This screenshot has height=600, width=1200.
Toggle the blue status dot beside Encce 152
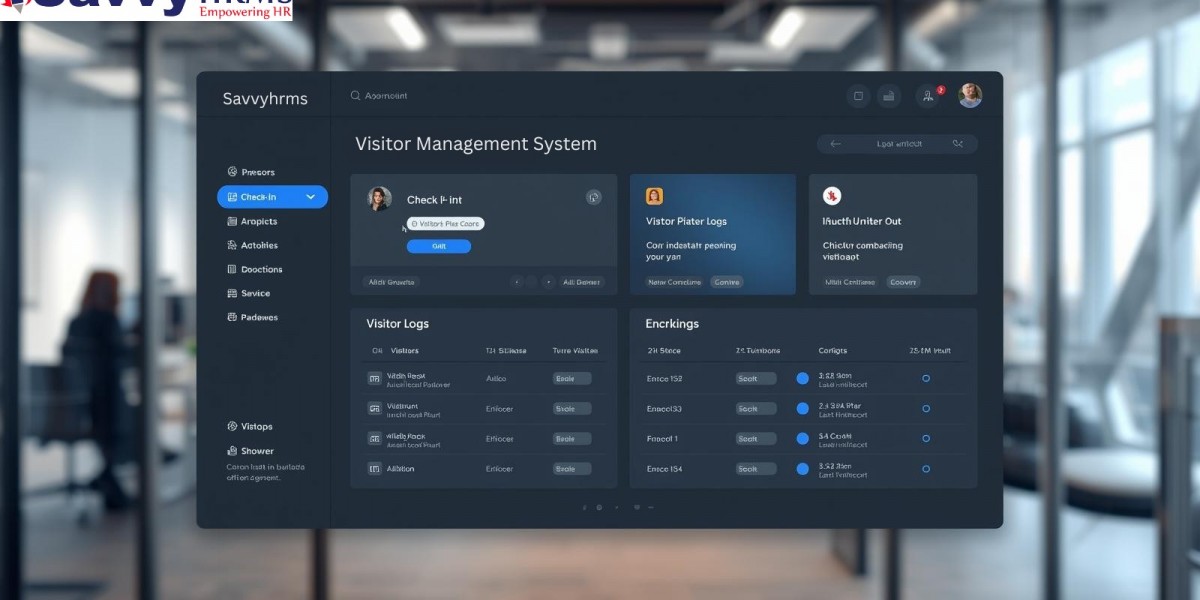click(801, 378)
